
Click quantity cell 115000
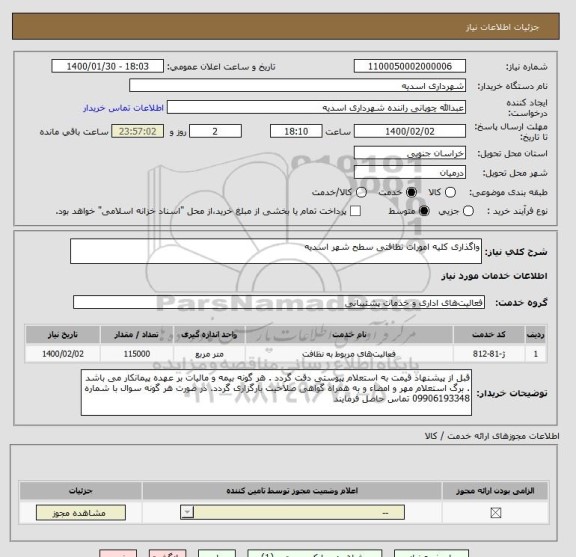click(137, 354)
